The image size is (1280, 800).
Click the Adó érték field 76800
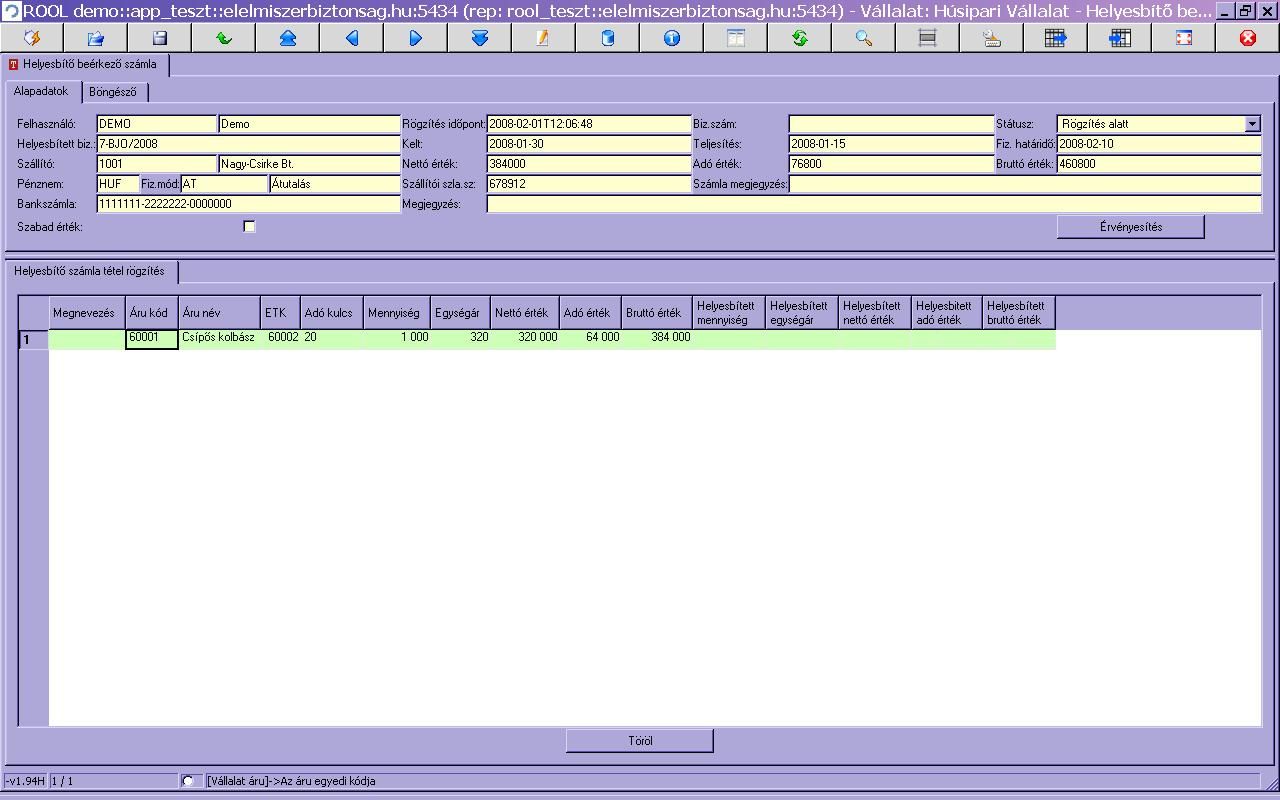[891, 164]
